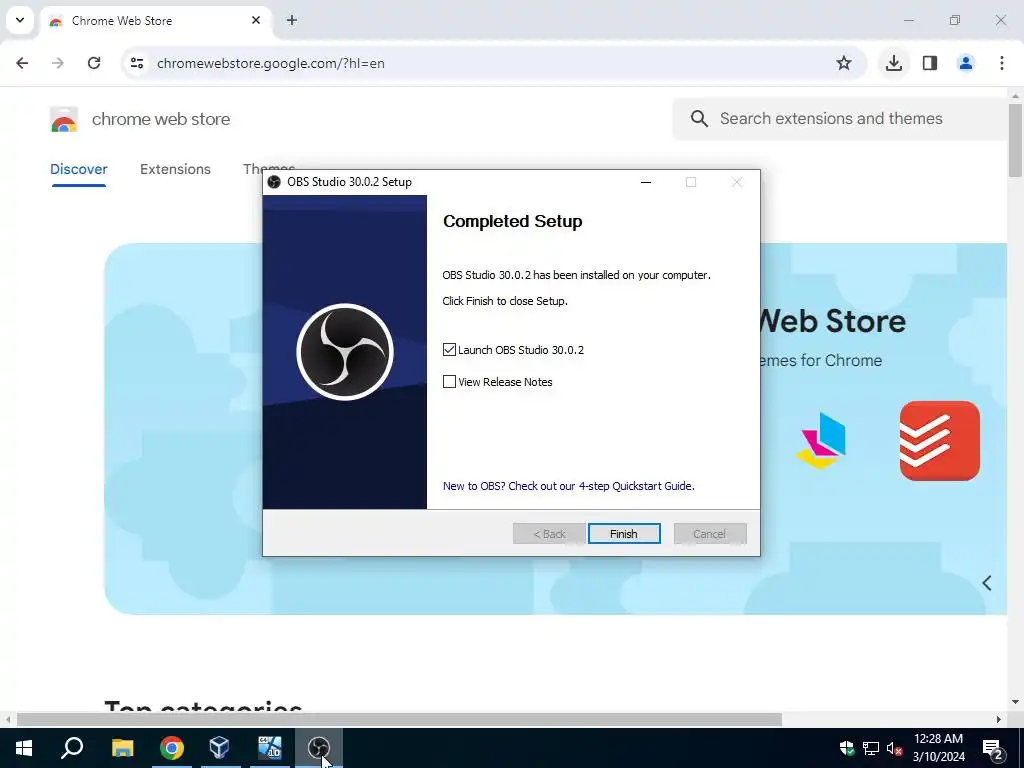Open VirtualBox from the taskbar
The height and width of the screenshot is (768, 1024).
tap(220, 748)
